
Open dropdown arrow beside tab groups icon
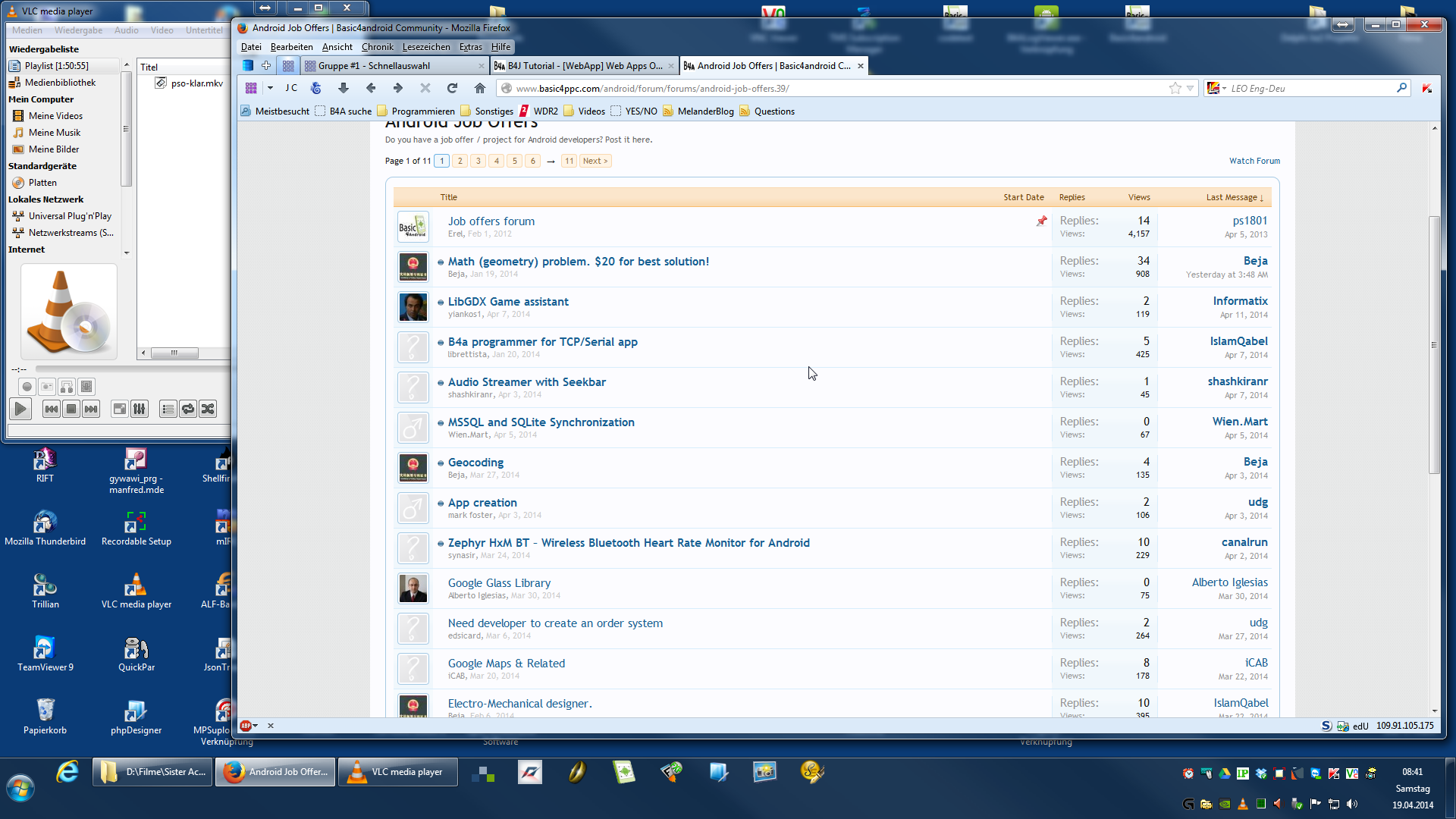pos(270,88)
